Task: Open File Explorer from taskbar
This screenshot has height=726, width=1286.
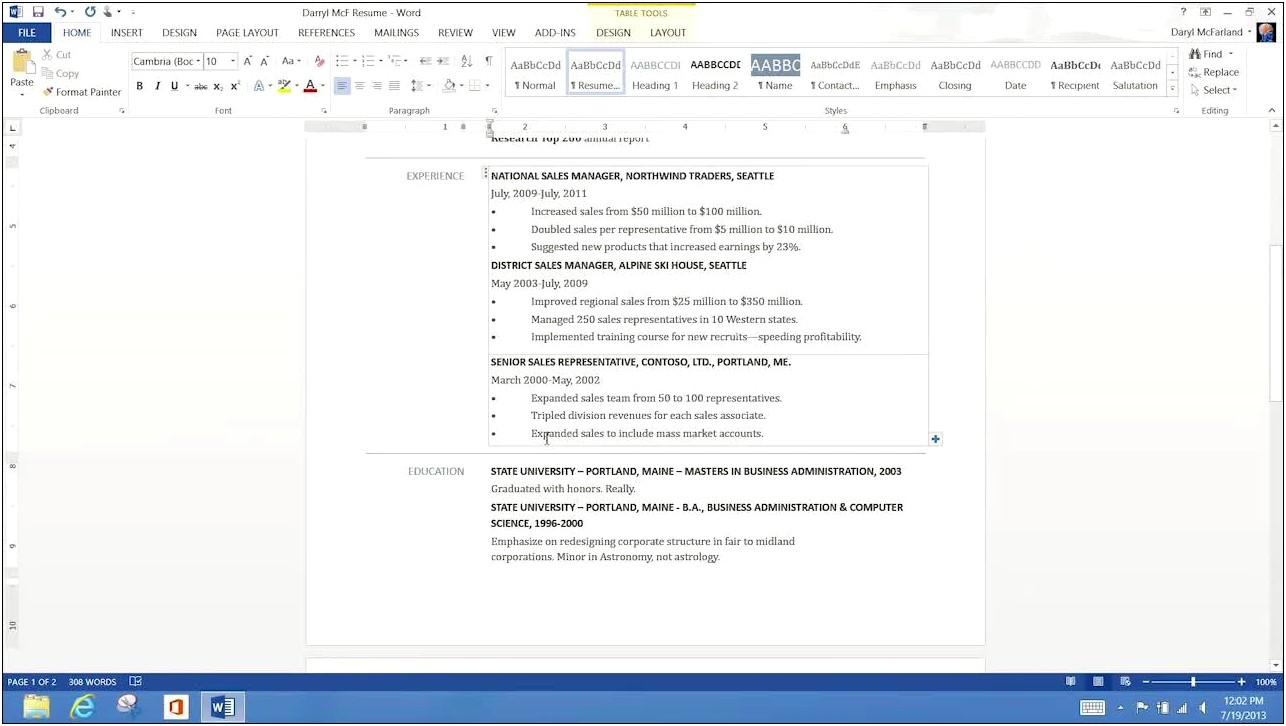Action: (x=36, y=707)
